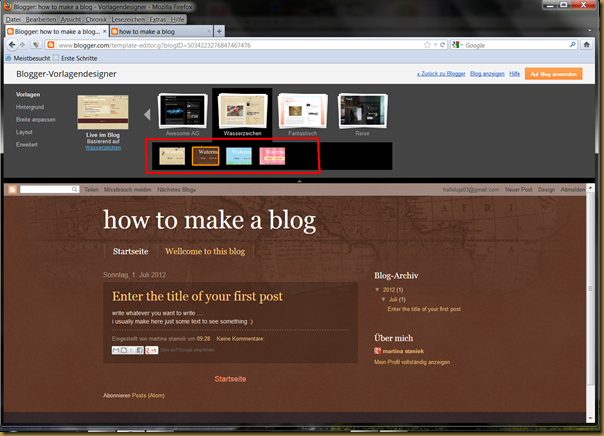Click the Blogger site icon in address bar

[50, 45]
